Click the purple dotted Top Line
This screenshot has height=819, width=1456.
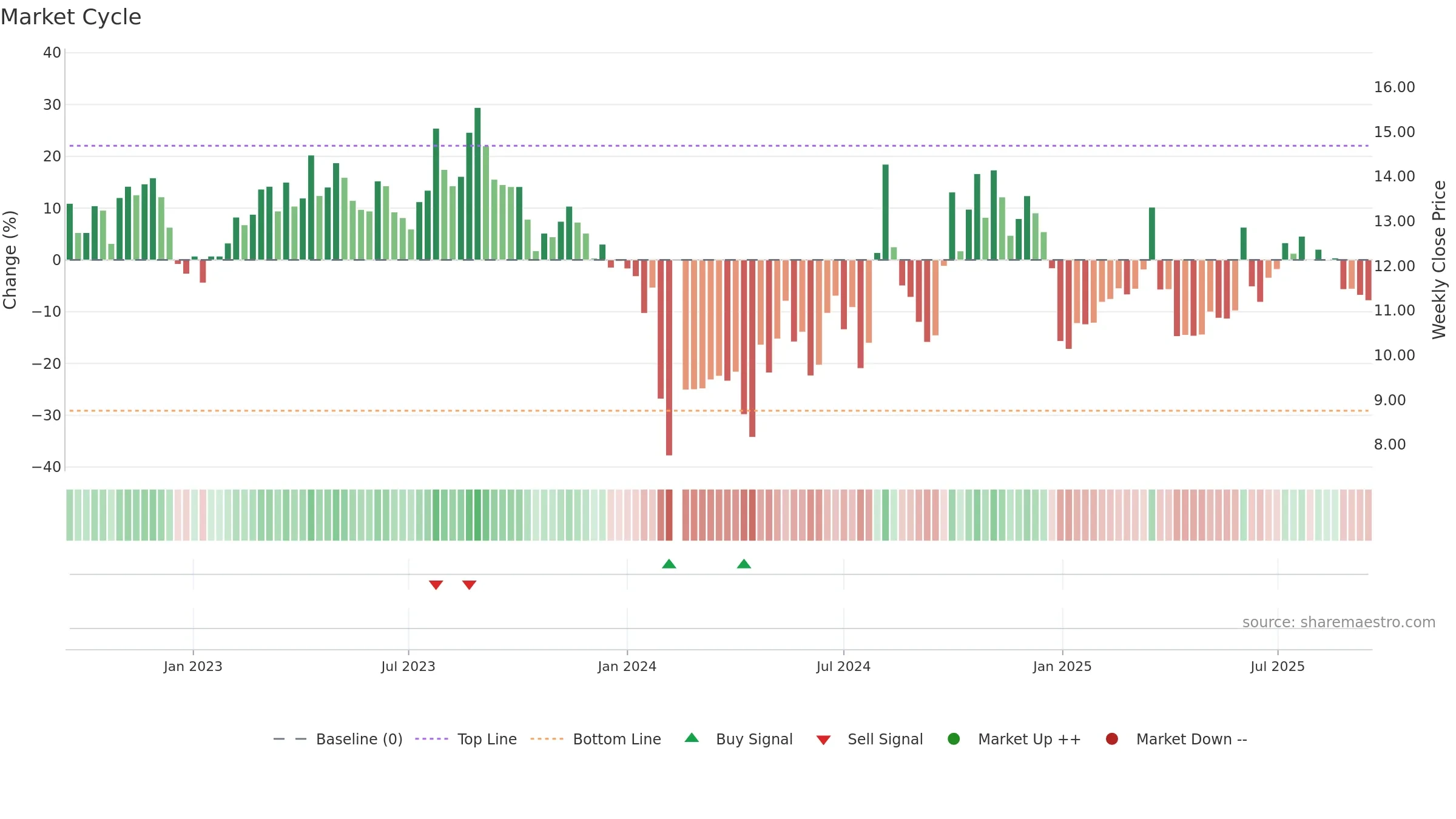coord(719,146)
